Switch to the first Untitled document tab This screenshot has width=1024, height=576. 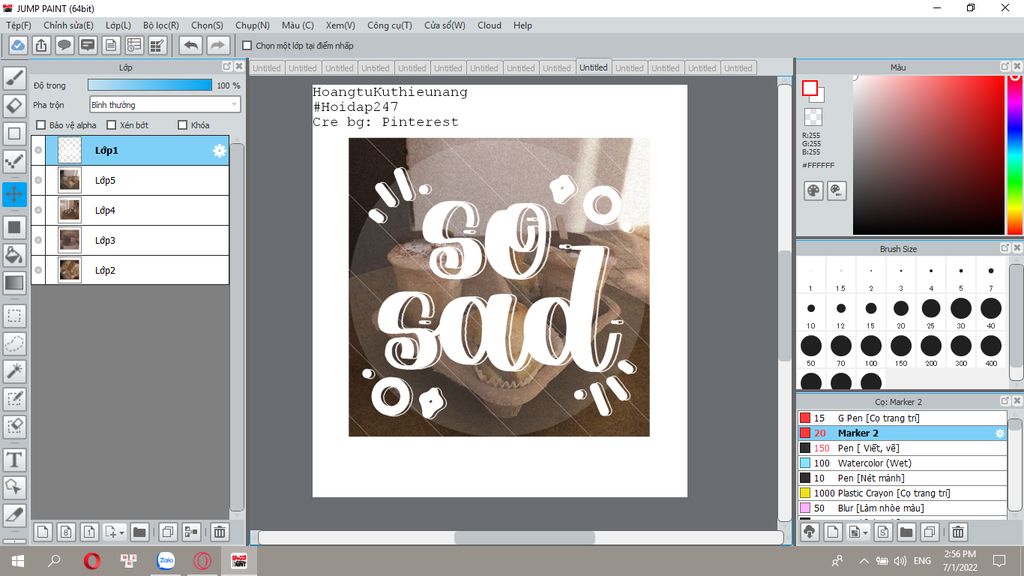pyautogui.click(x=266, y=68)
